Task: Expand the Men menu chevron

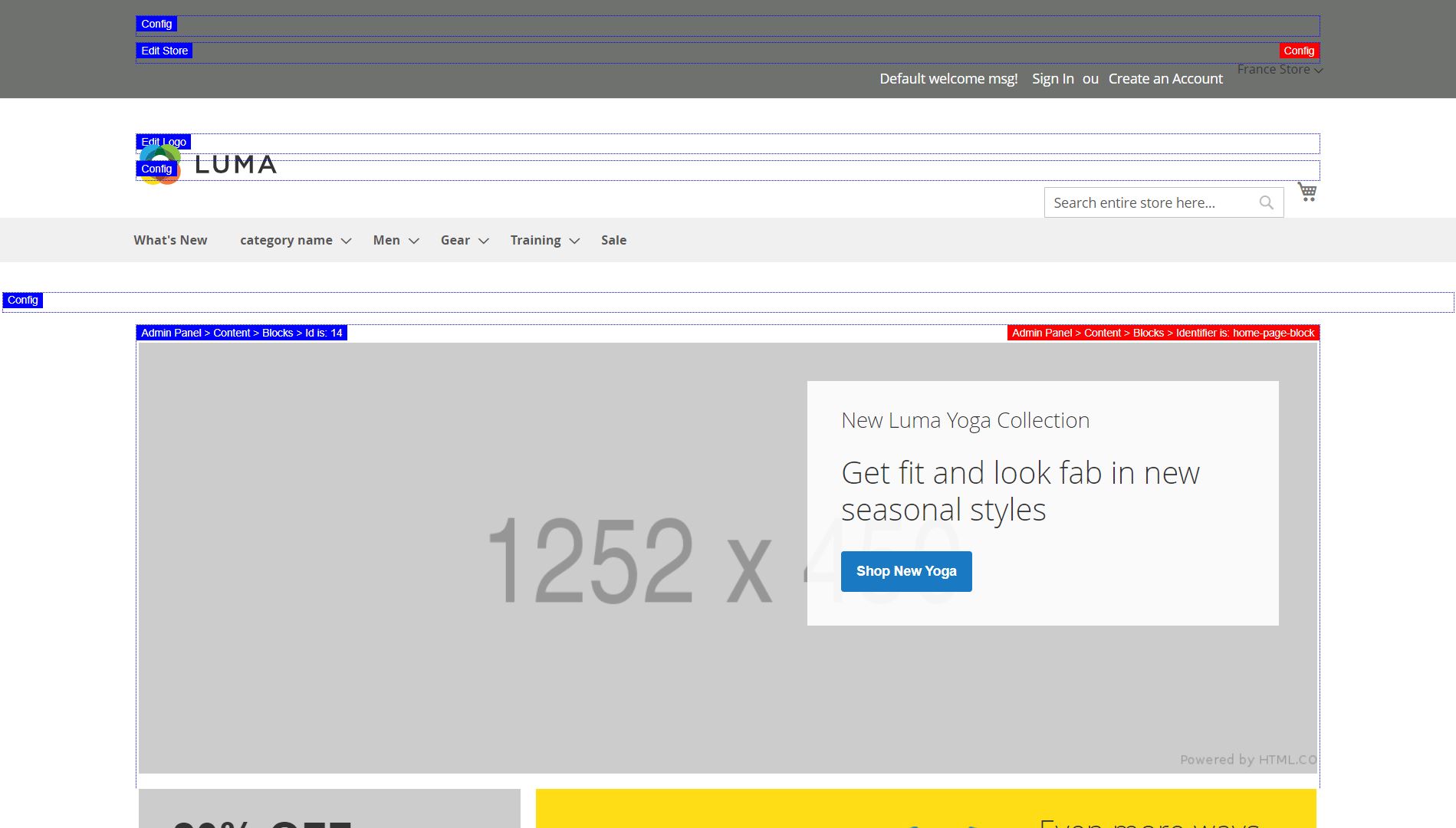Action: tap(414, 241)
